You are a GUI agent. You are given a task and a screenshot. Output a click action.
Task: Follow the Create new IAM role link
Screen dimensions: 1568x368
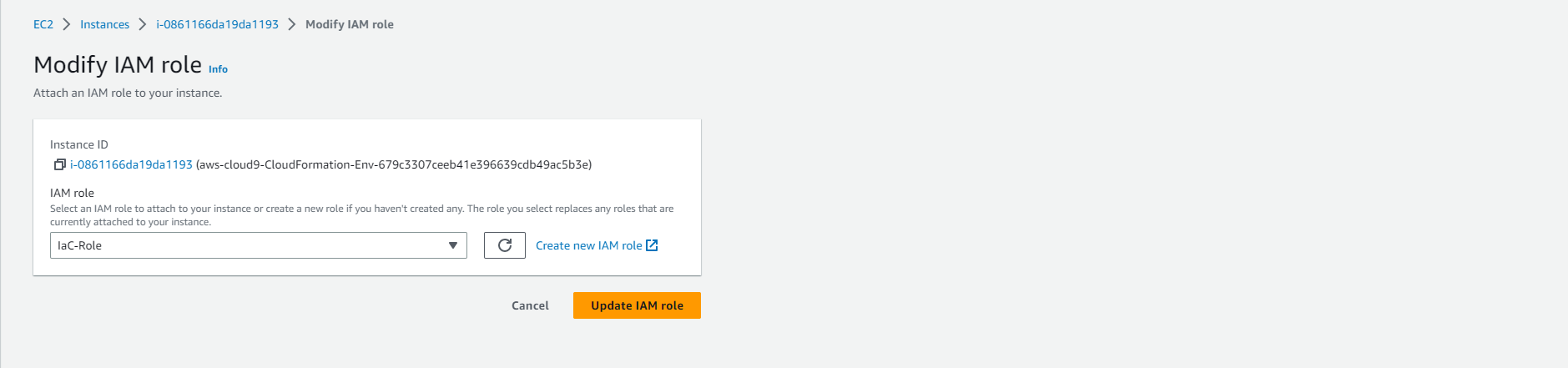click(589, 245)
